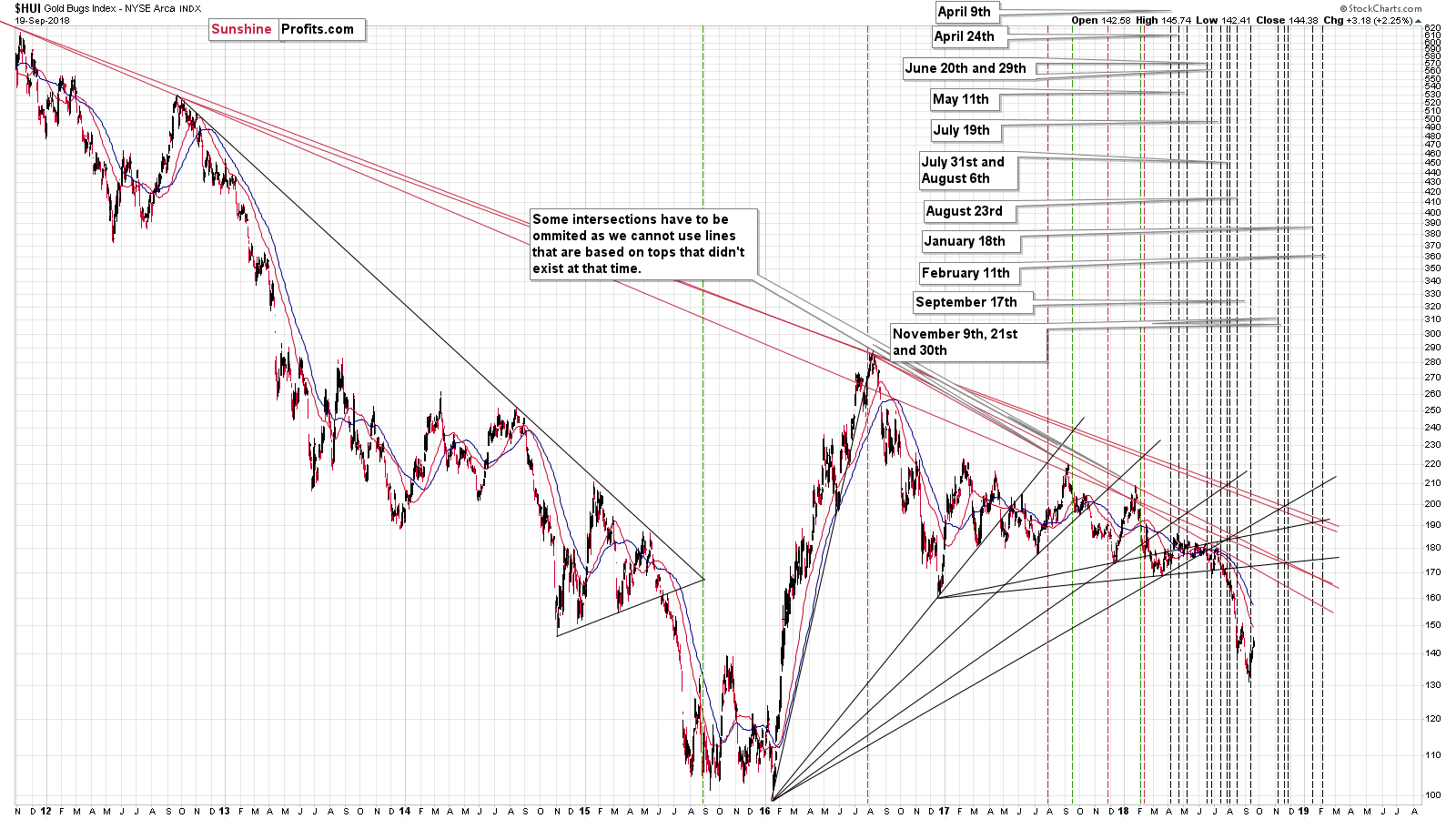
Task: Select the July 19th label
Action: pyautogui.click(x=966, y=130)
